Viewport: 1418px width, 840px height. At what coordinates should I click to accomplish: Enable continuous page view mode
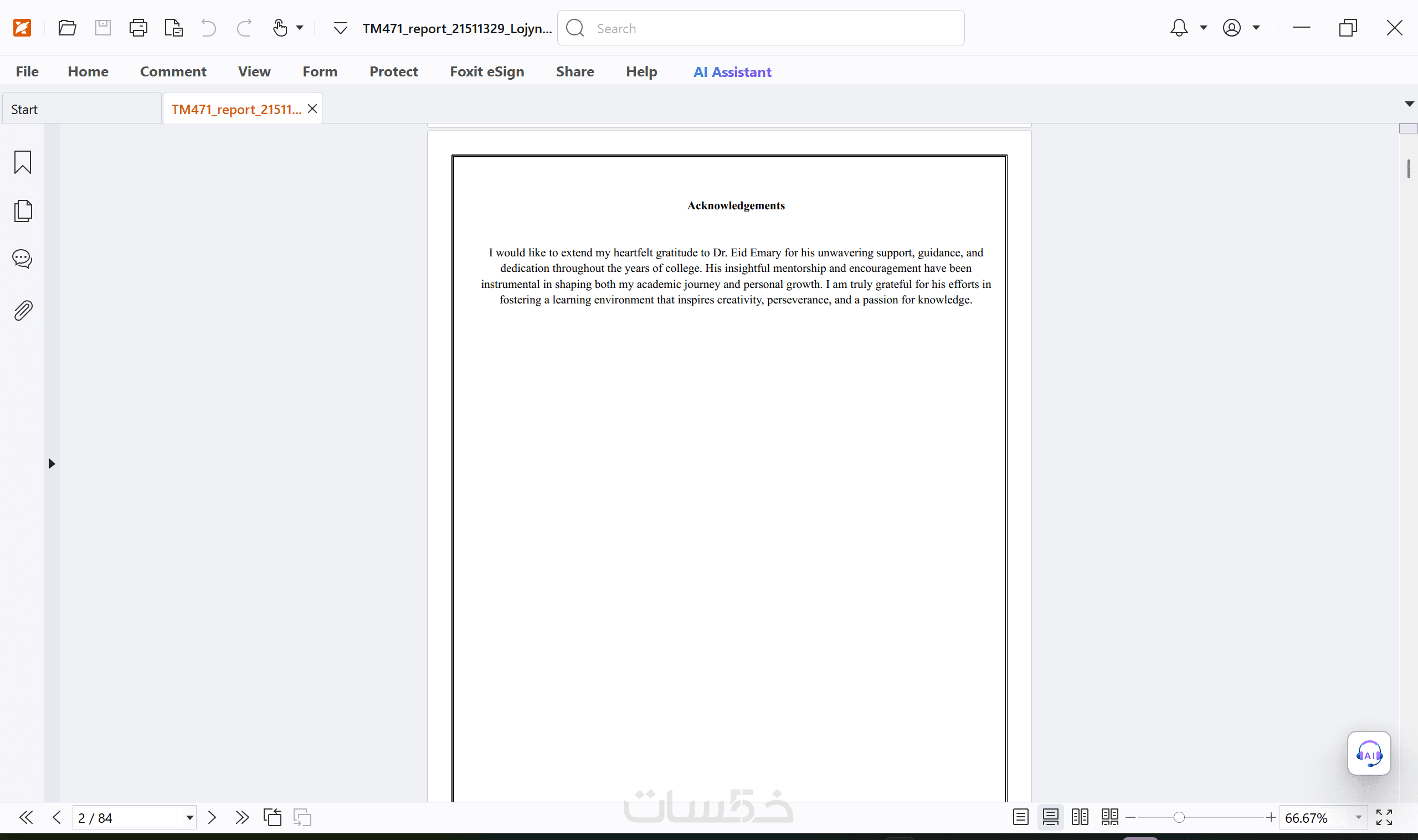point(1051,817)
